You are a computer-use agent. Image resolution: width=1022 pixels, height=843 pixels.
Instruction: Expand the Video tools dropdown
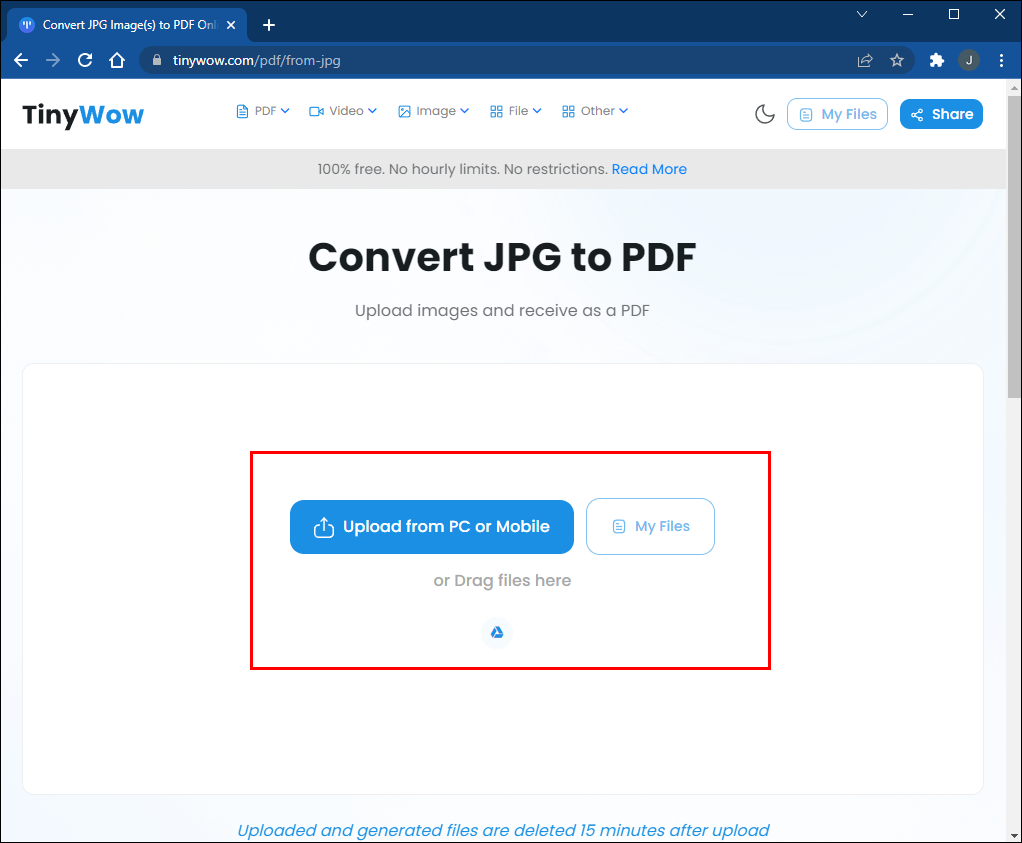coord(343,111)
